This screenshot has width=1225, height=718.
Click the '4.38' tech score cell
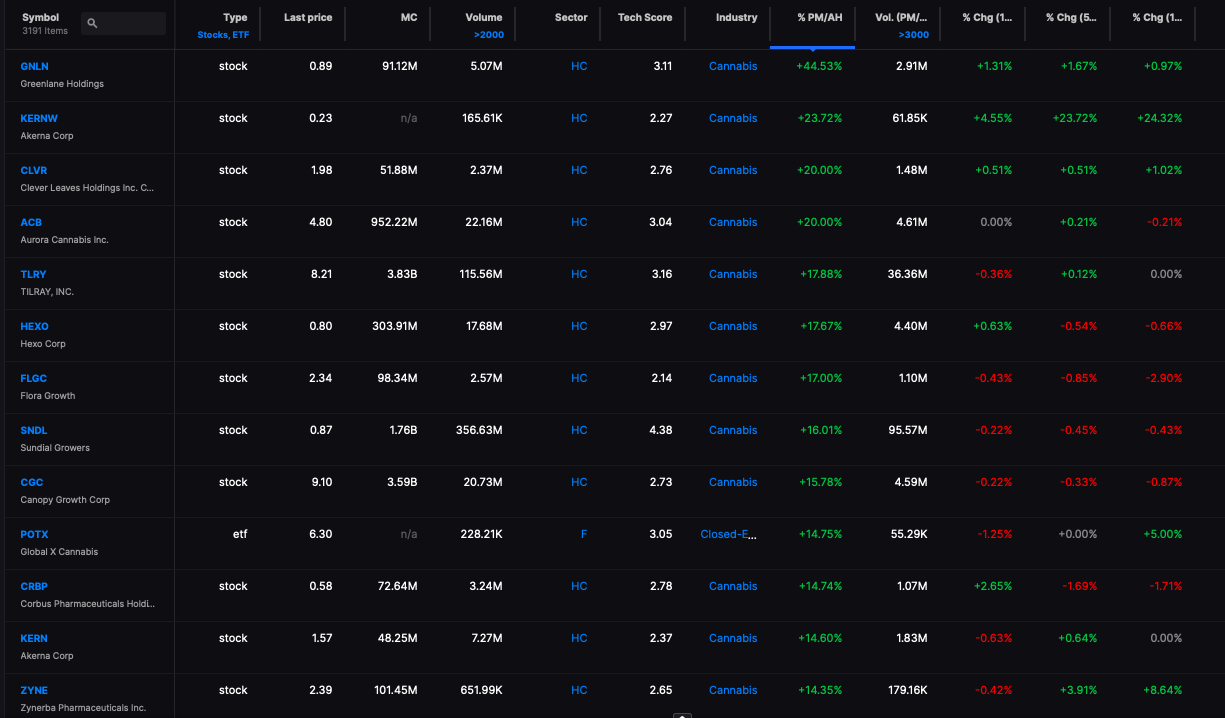click(x=662, y=430)
